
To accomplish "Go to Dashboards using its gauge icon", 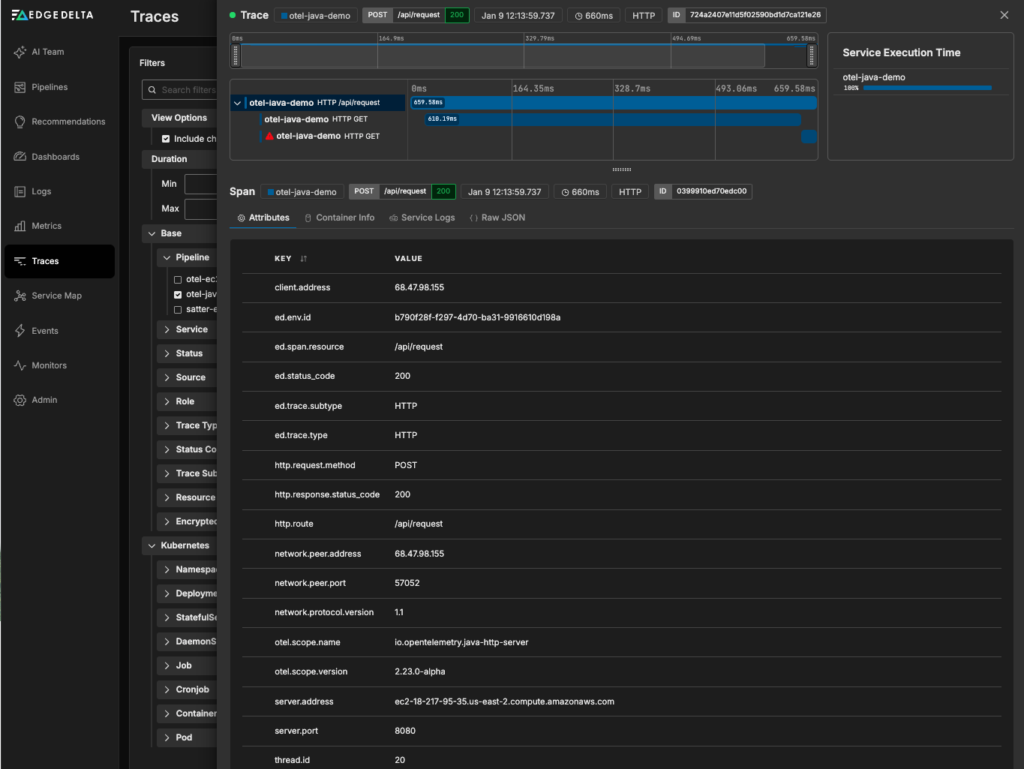I will coord(20,157).
